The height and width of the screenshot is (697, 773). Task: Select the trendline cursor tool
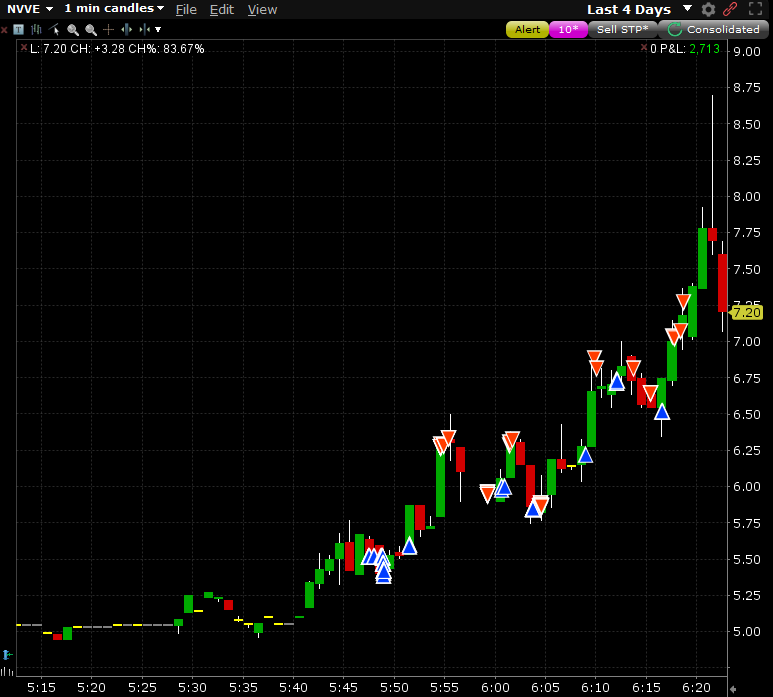54,30
